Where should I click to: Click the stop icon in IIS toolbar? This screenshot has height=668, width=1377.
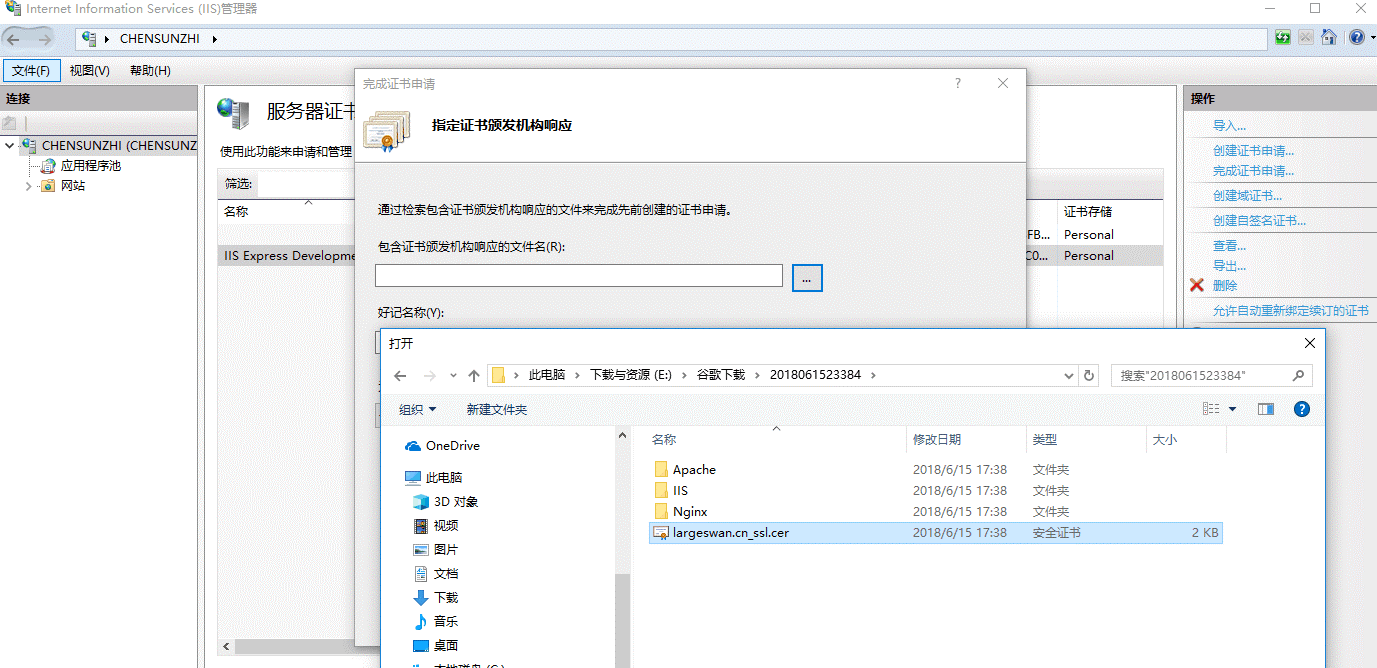tap(1306, 38)
